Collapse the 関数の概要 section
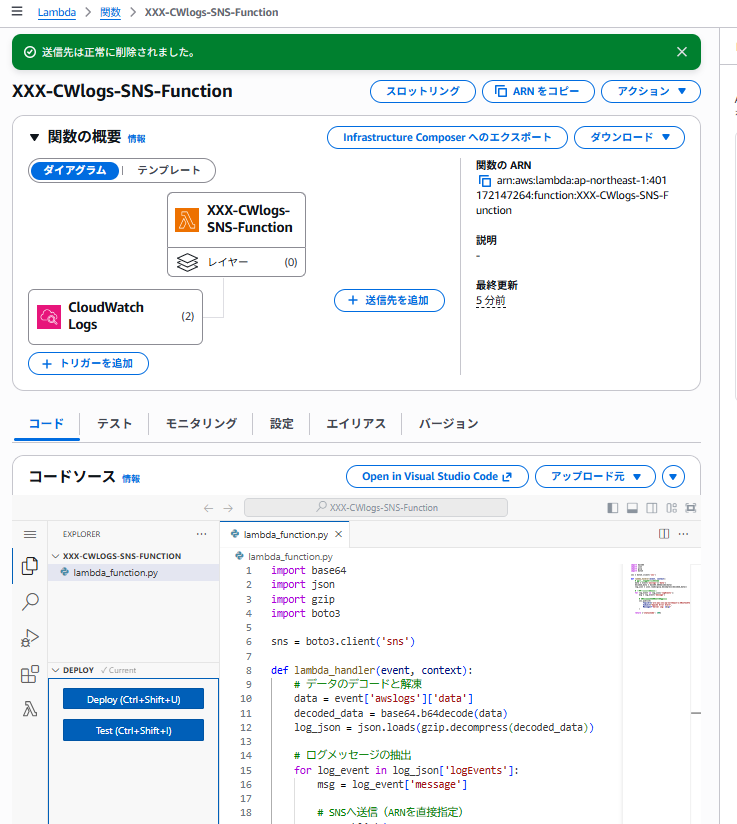The height and width of the screenshot is (824, 737). click(34, 137)
